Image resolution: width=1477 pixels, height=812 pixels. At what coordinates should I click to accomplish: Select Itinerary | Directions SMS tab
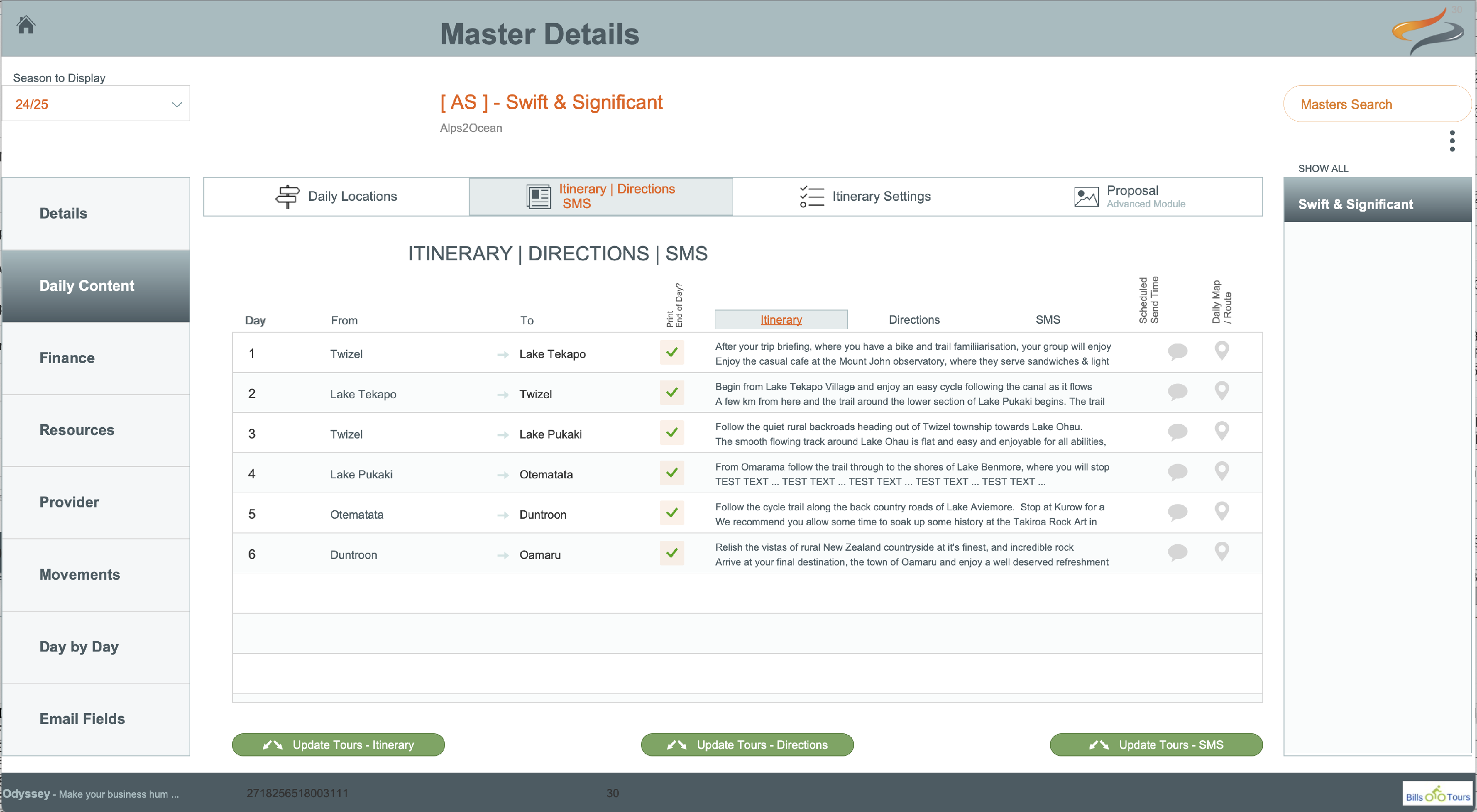tap(601, 196)
